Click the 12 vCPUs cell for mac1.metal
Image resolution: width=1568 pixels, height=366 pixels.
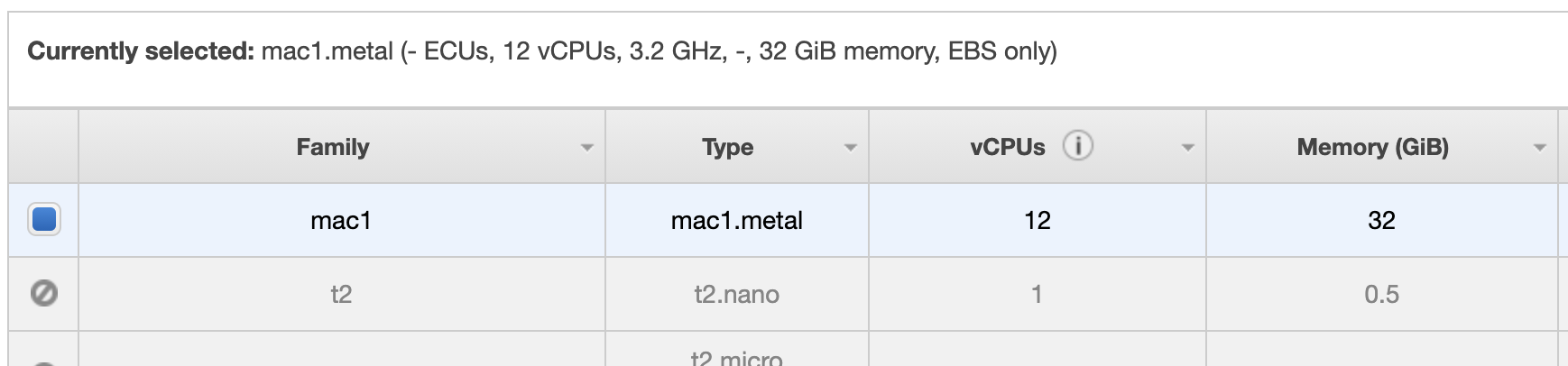coord(1038,221)
